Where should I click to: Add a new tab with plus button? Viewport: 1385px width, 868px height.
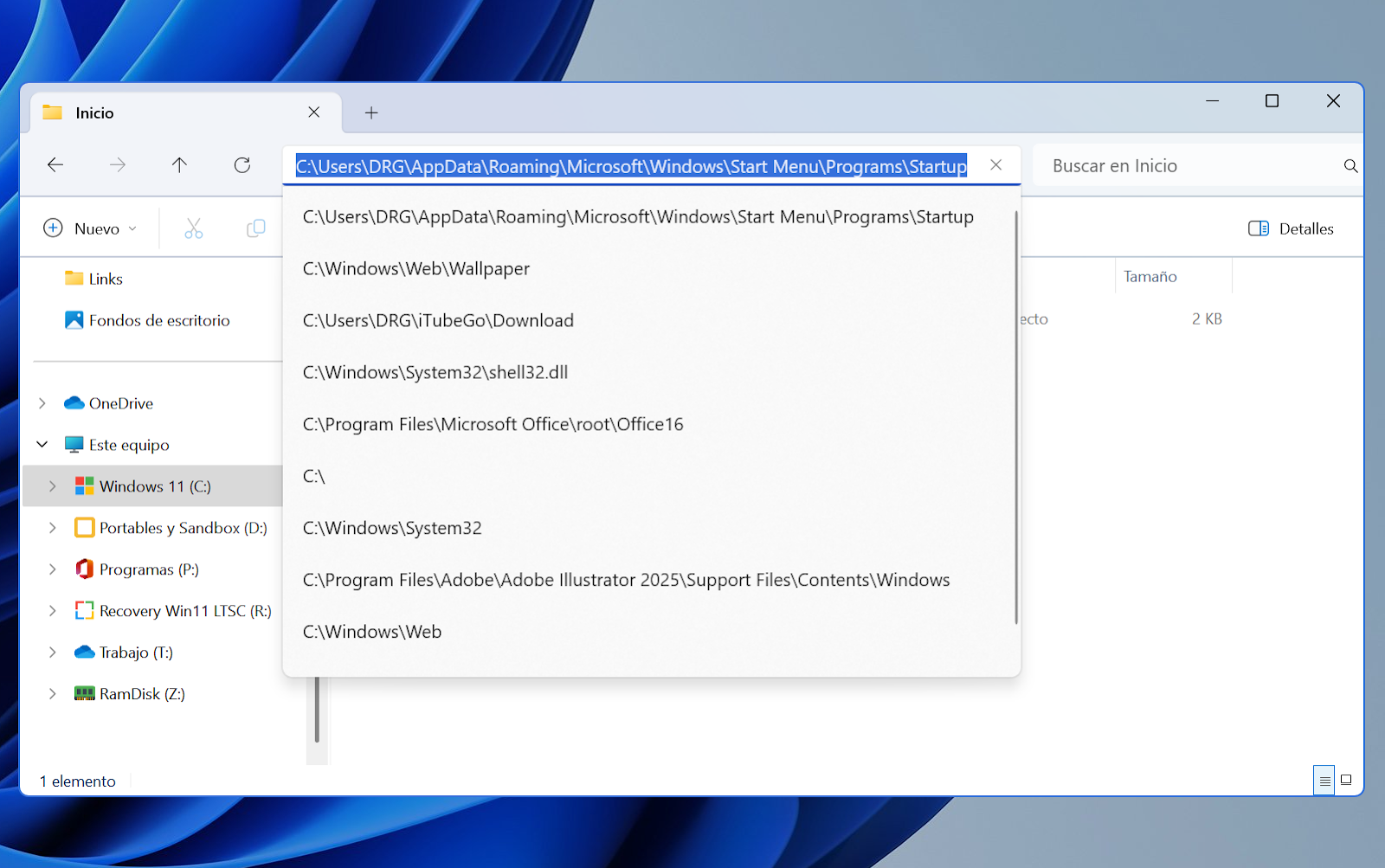[371, 113]
